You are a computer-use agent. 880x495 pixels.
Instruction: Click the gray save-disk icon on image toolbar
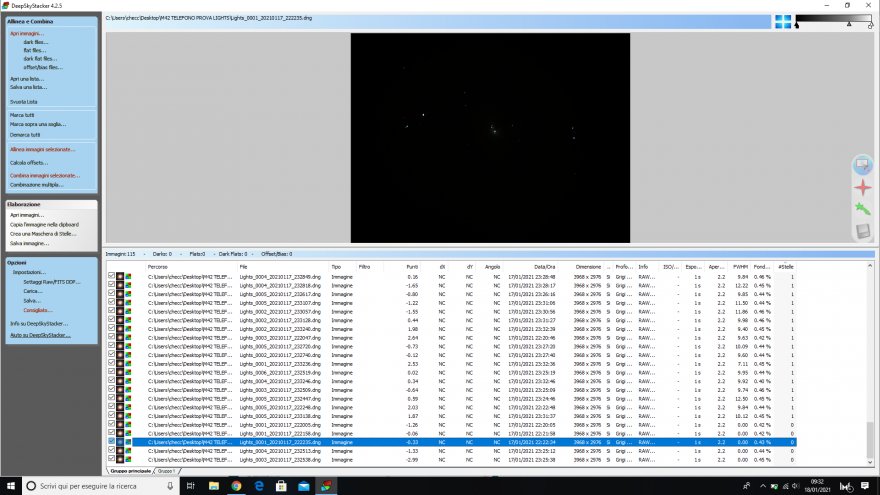862,232
